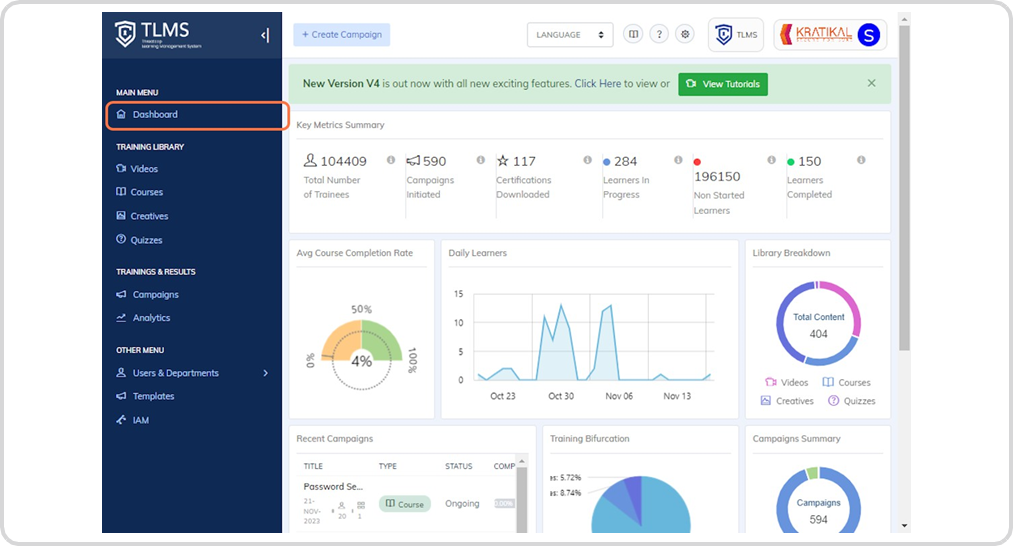1013x546 pixels.
Task: Click the TLMS app switcher button
Action: 736,35
